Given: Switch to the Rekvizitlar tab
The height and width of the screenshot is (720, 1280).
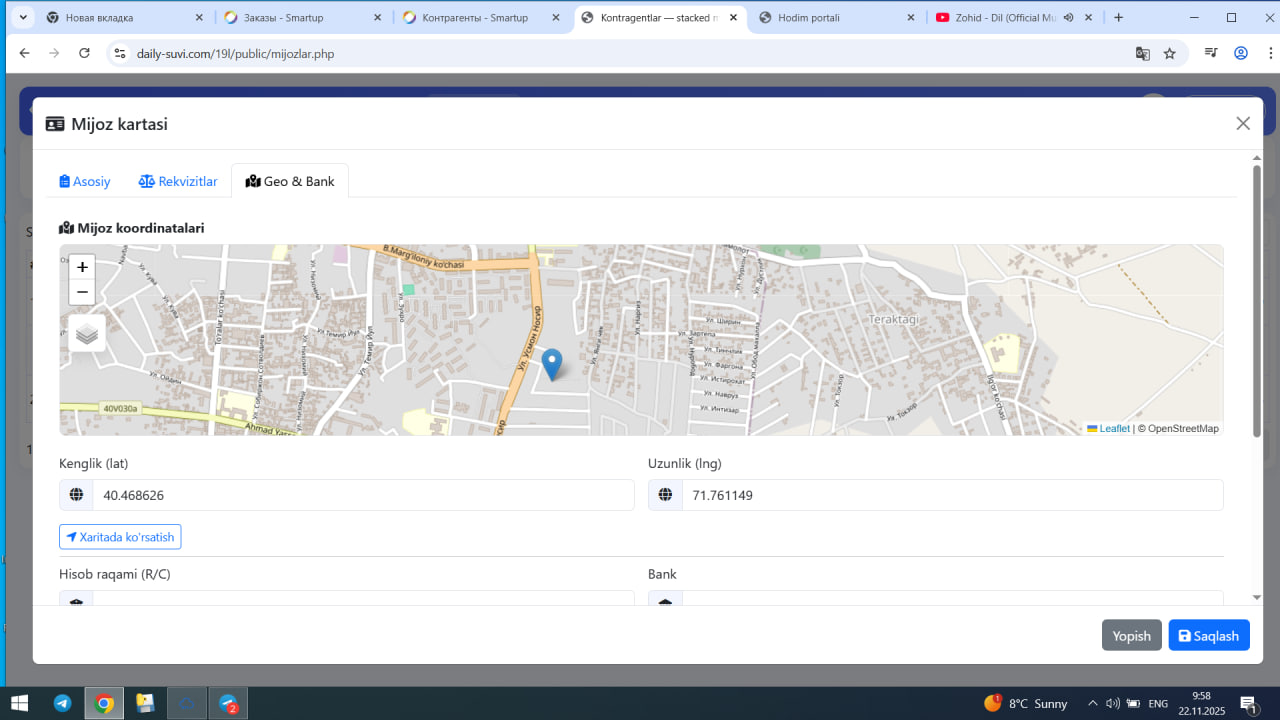Looking at the screenshot, I should click(x=178, y=181).
